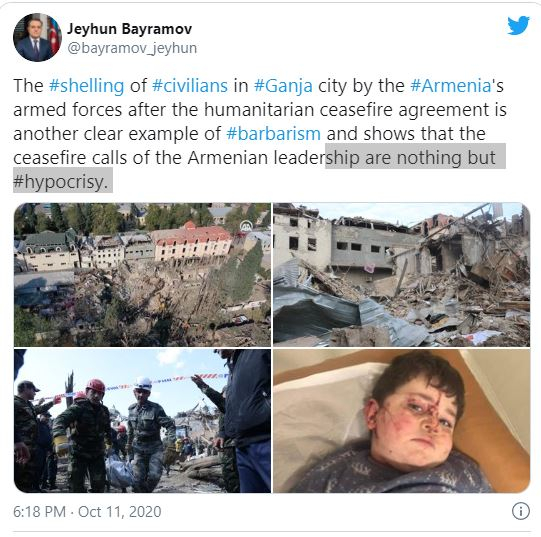Screen dimensions: 541x537
Task: Open Jeyhun Bayramov's profile picture
Action: click(x=37, y=37)
